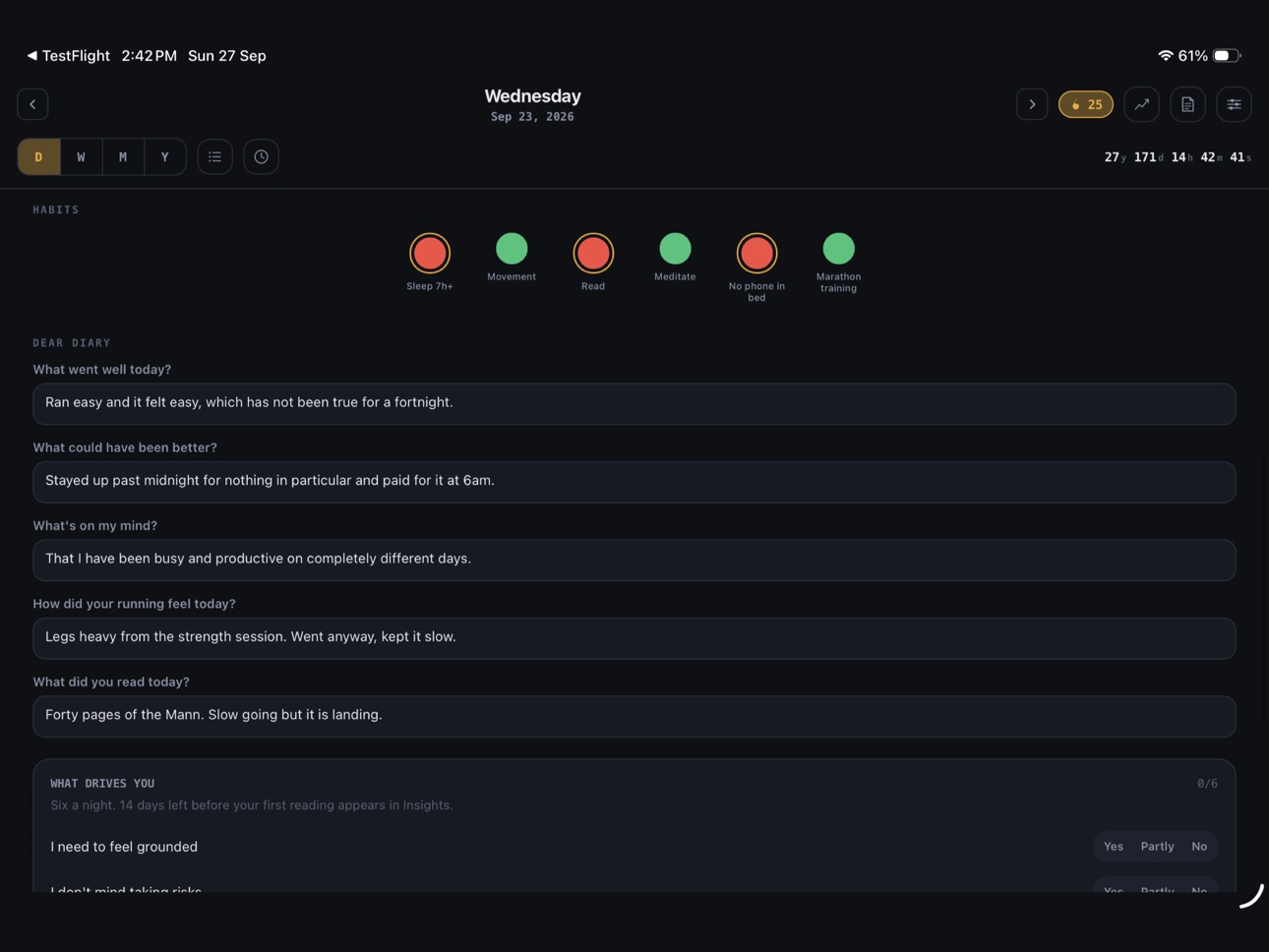Edit the What's on my mind field
The width and height of the screenshot is (1269, 952).
634,560
